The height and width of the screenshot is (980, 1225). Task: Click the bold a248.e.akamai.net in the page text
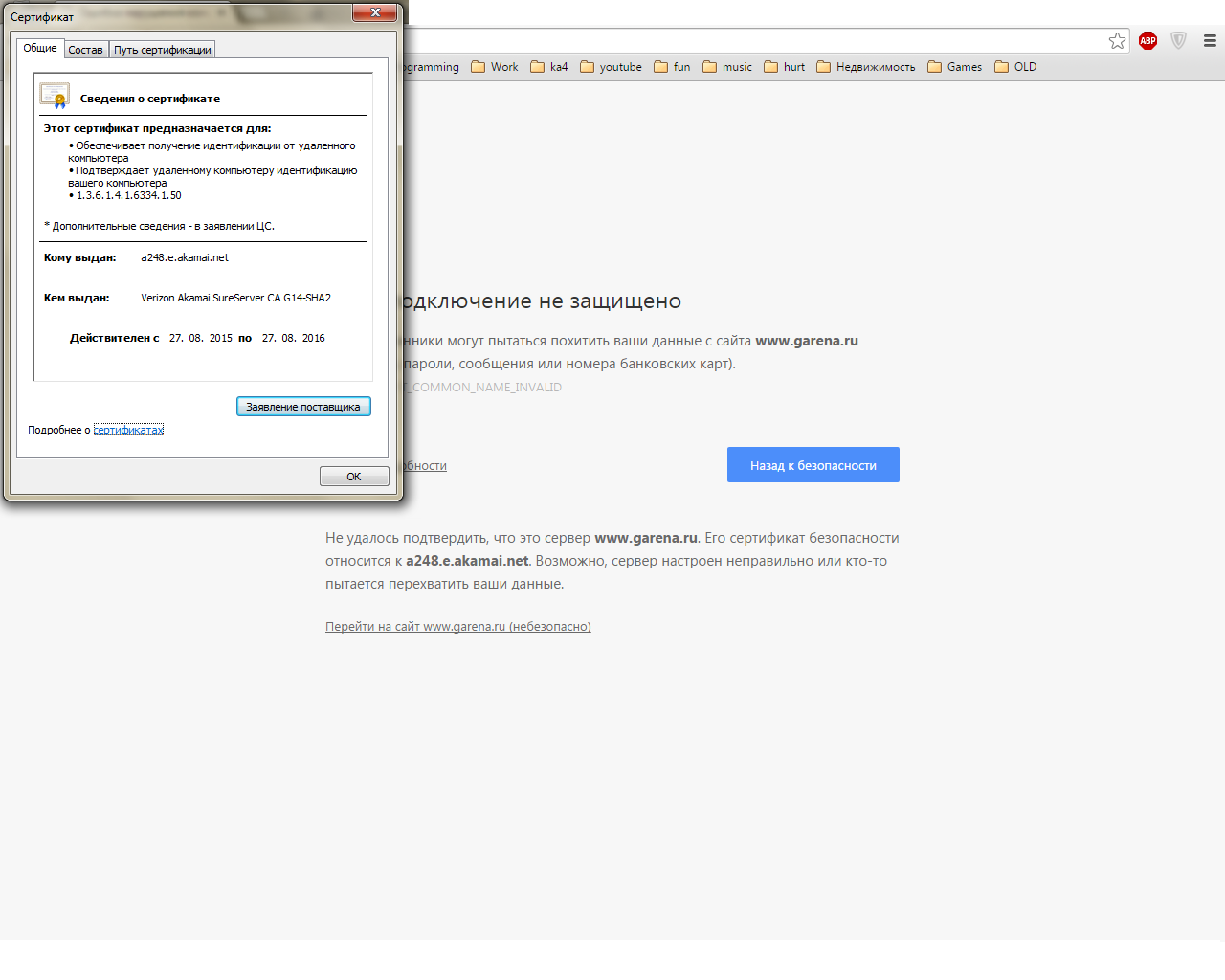[467, 561]
